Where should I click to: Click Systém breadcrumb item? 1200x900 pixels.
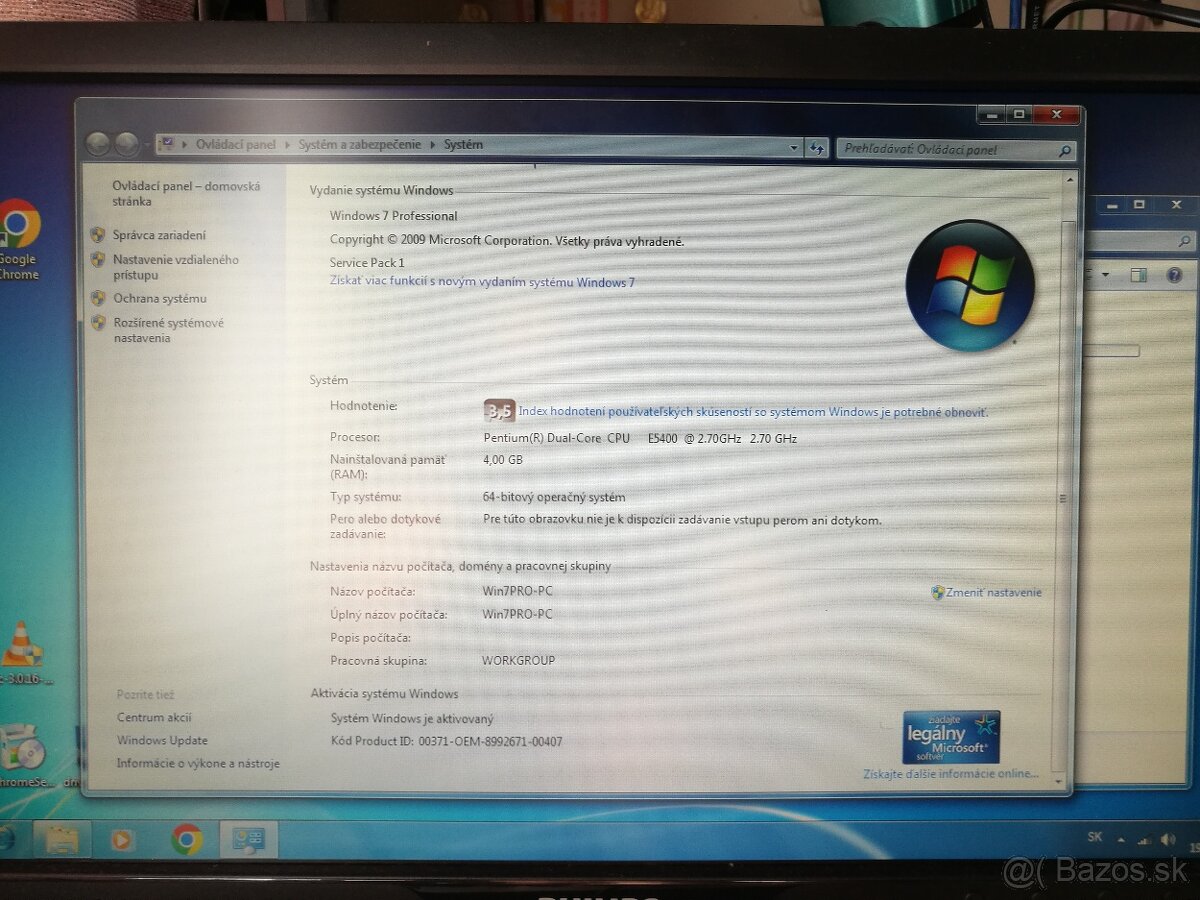(463, 145)
